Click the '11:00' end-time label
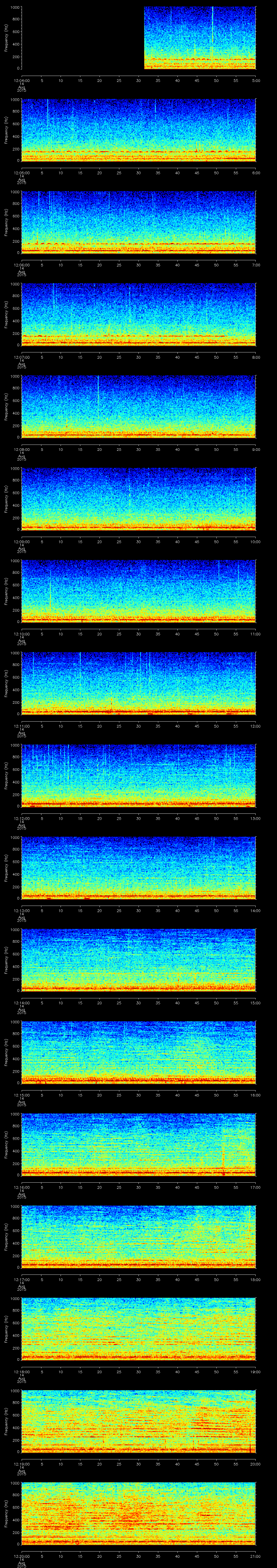The width and height of the screenshot is (277, 1568). pyautogui.click(x=255, y=634)
